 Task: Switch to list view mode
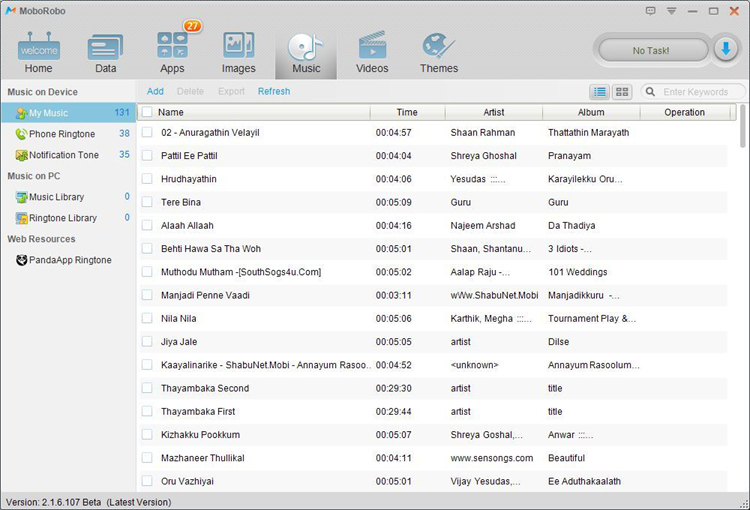pos(600,91)
